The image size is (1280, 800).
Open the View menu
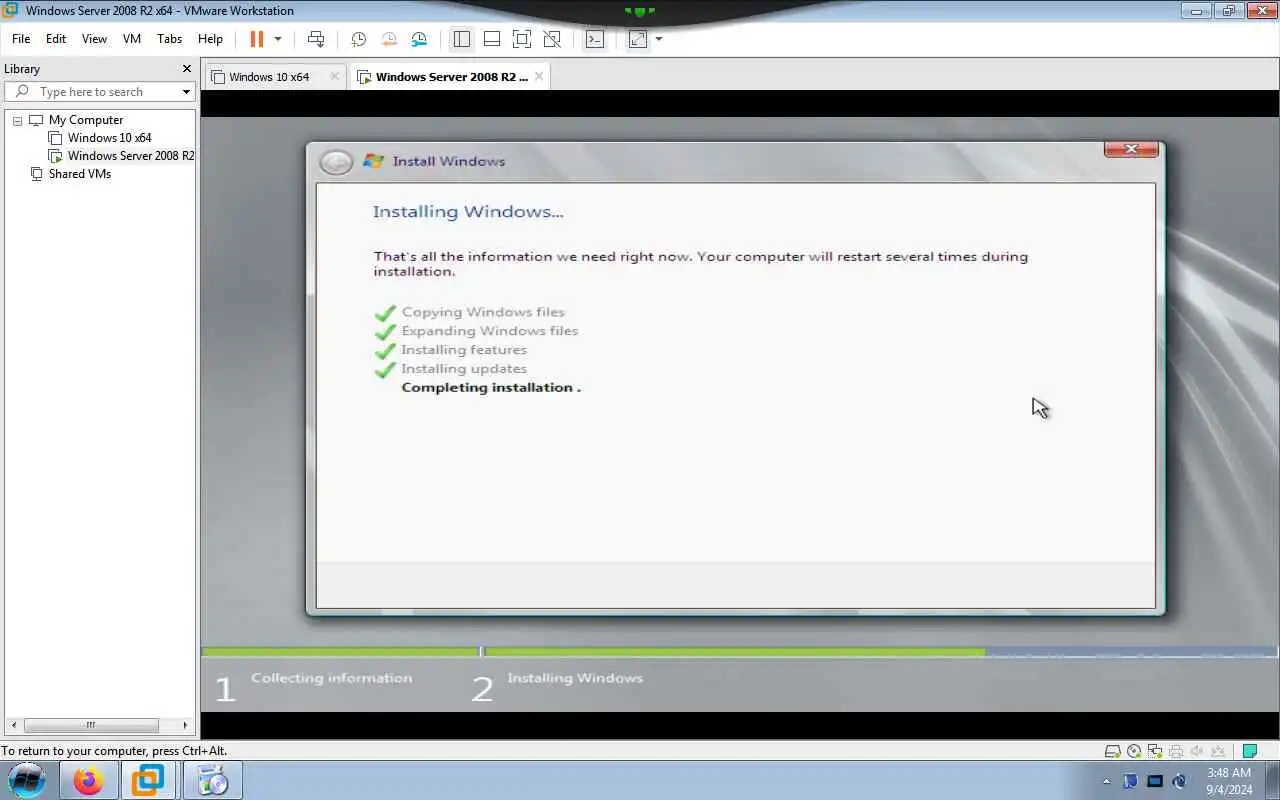pyautogui.click(x=94, y=39)
